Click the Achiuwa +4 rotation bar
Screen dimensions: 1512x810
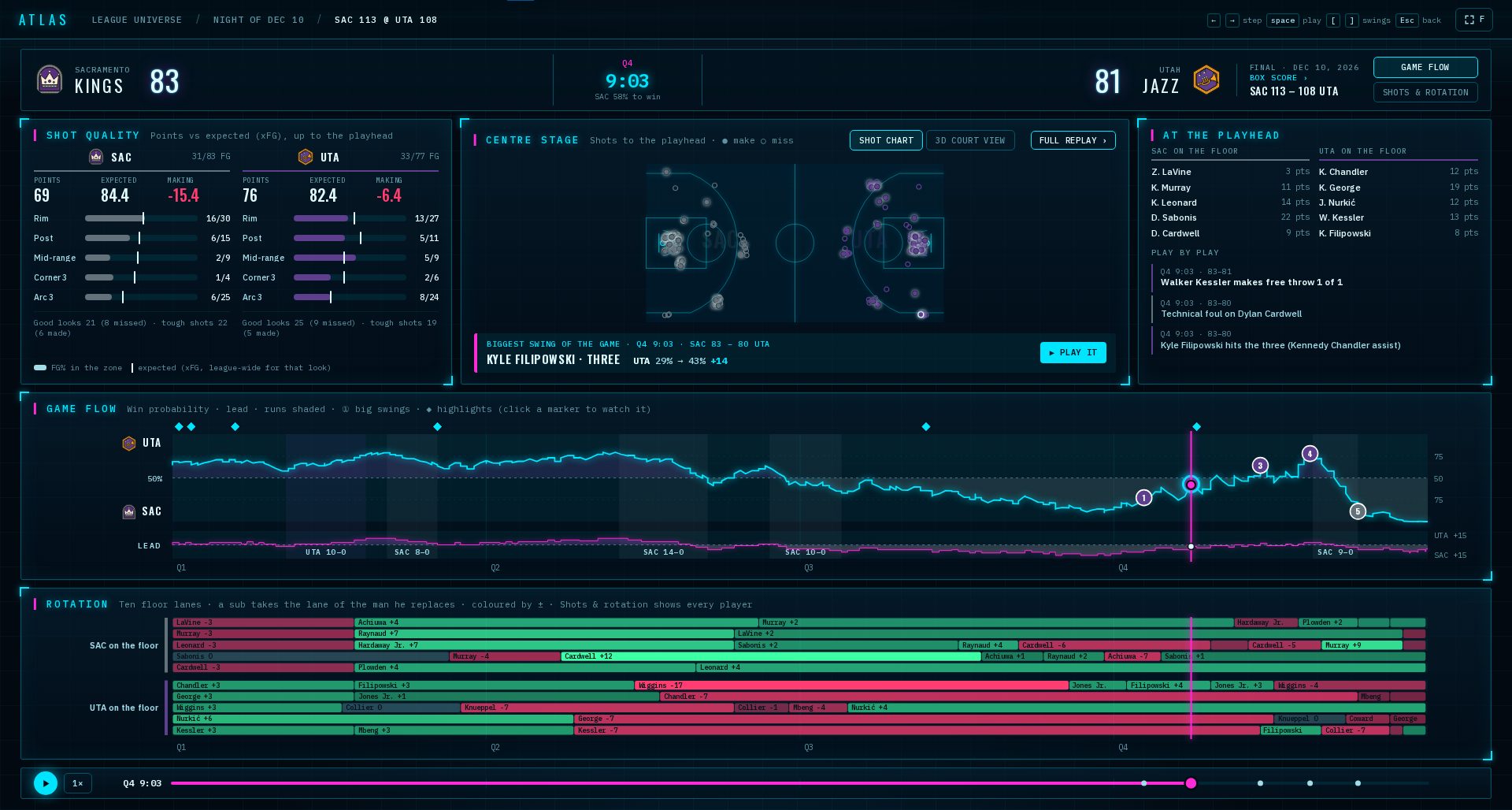pyautogui.click(x=556, y=622)
